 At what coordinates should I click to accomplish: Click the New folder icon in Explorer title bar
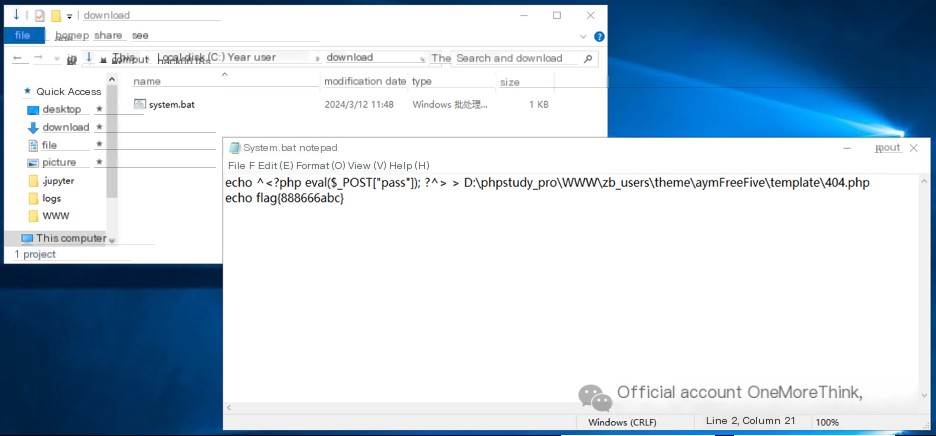56,16
